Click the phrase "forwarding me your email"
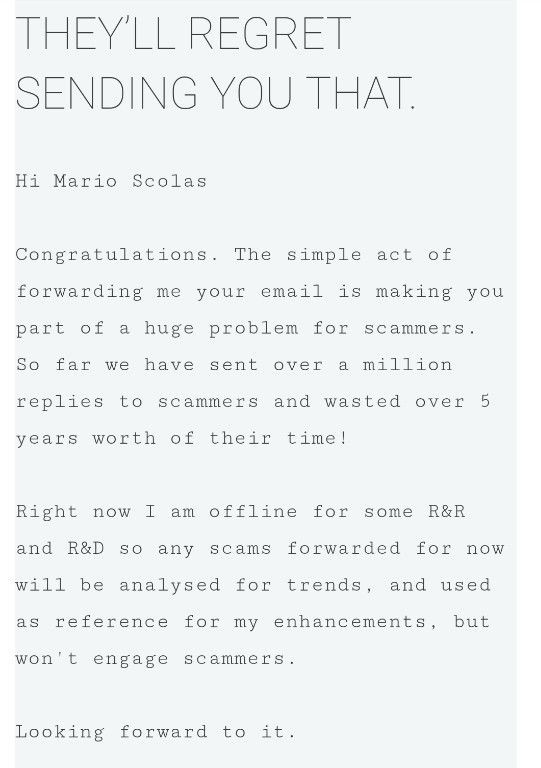 click(170, 292)
